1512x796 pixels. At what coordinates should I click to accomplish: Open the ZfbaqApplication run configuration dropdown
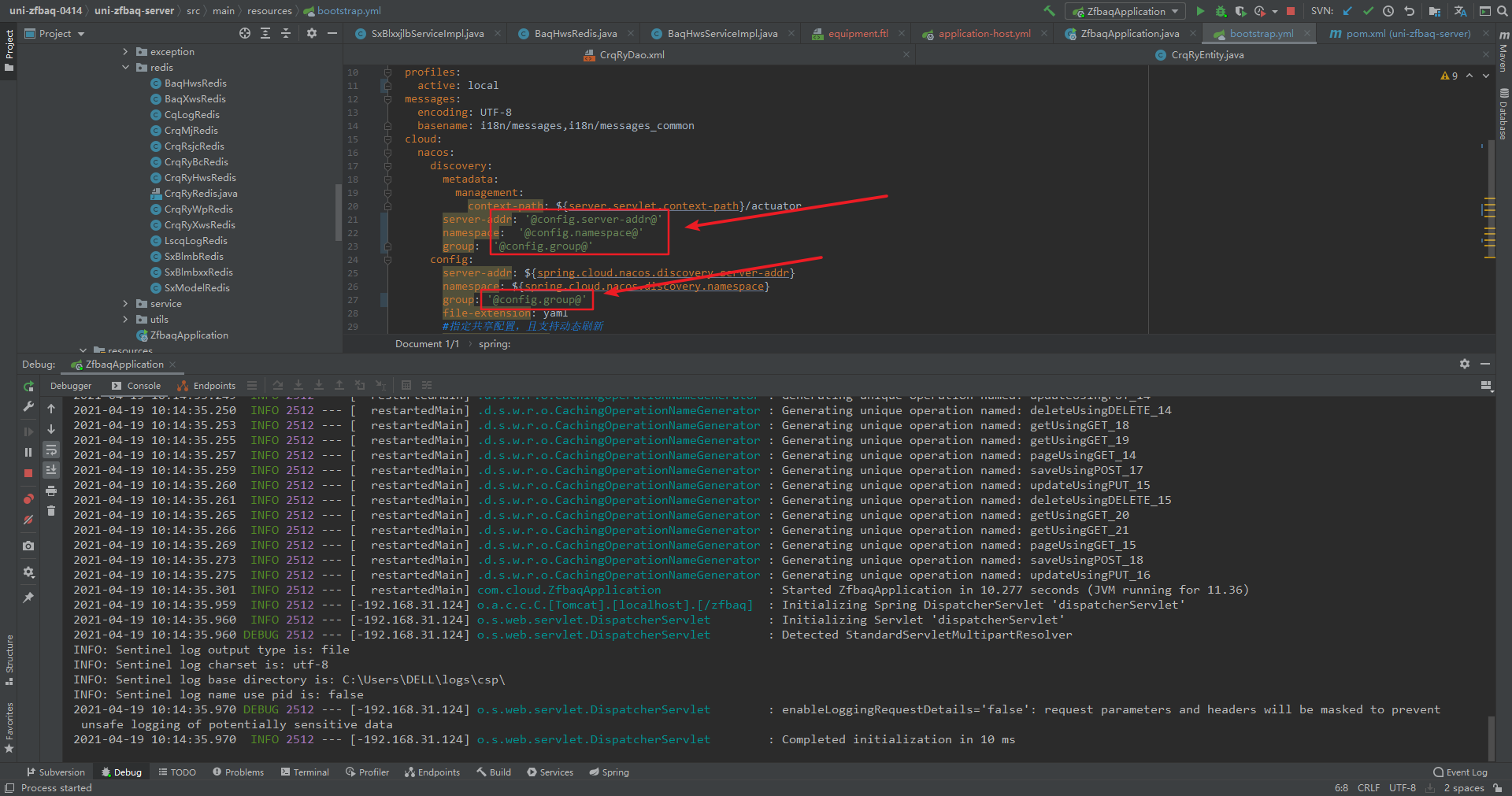tap(1125, 11)
